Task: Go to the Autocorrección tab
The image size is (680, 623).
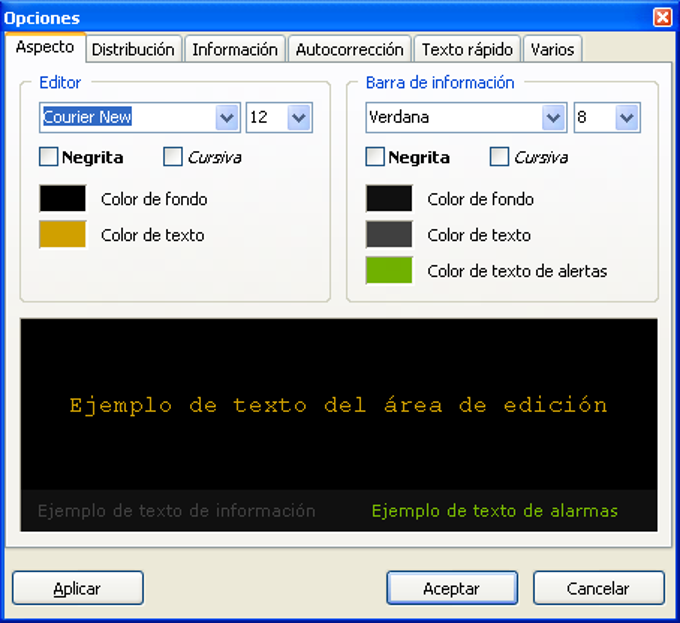Action: click(x=350, y=49)
